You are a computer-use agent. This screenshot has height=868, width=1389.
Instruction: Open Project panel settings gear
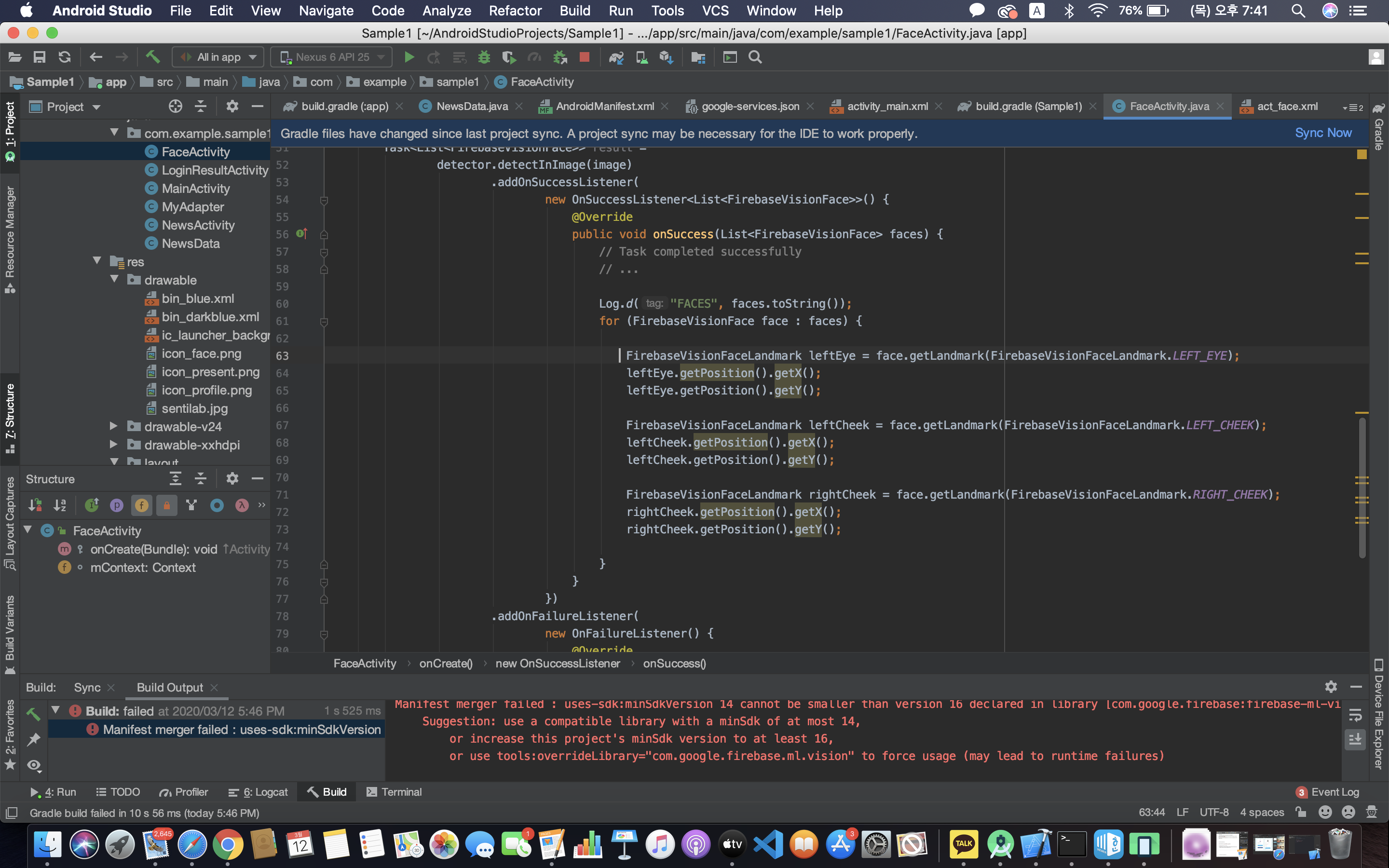coord(232,106)
